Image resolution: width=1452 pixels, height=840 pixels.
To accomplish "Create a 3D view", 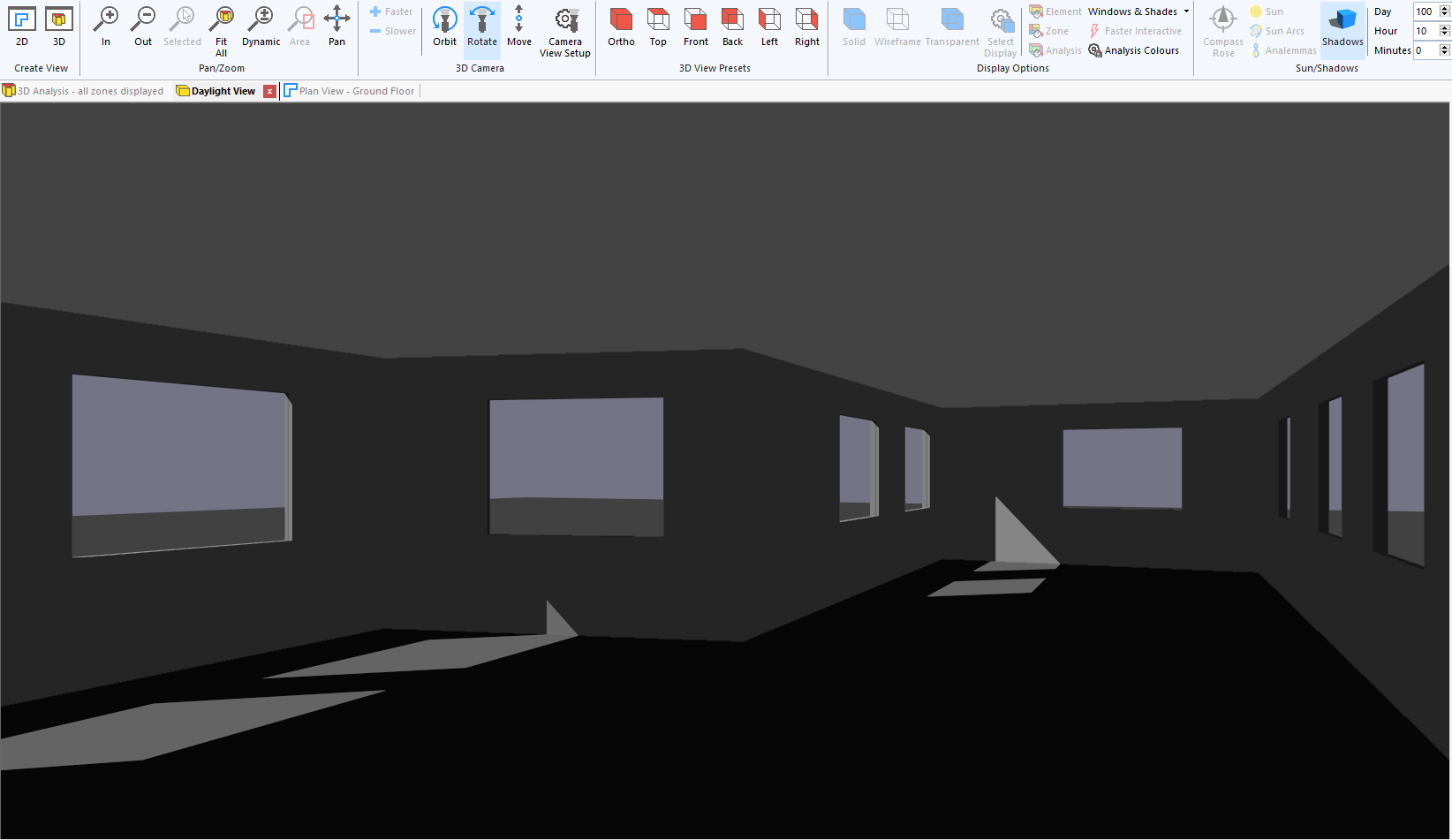I will pos(59,26).
